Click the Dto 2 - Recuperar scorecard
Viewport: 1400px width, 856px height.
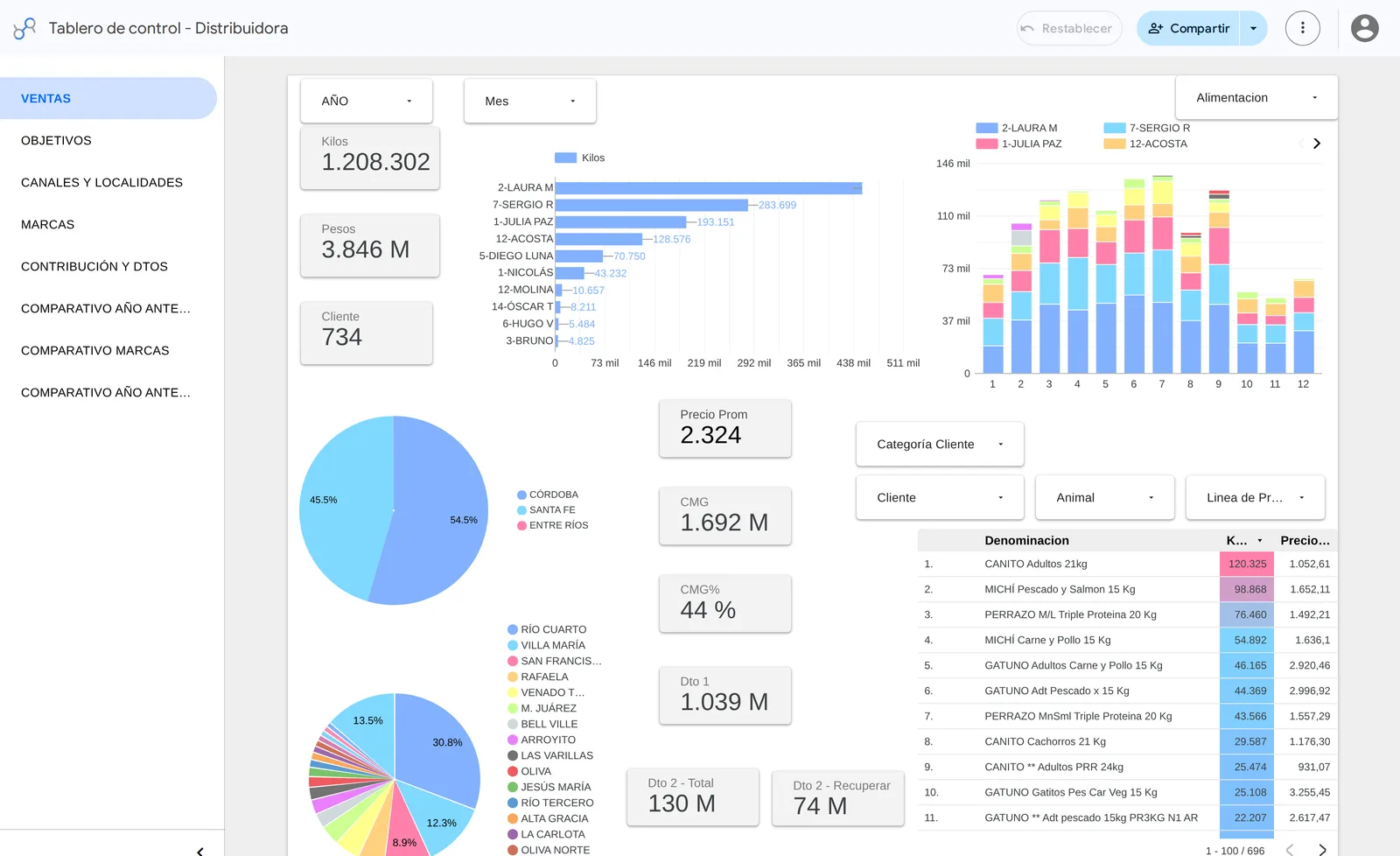pos(838,797)
